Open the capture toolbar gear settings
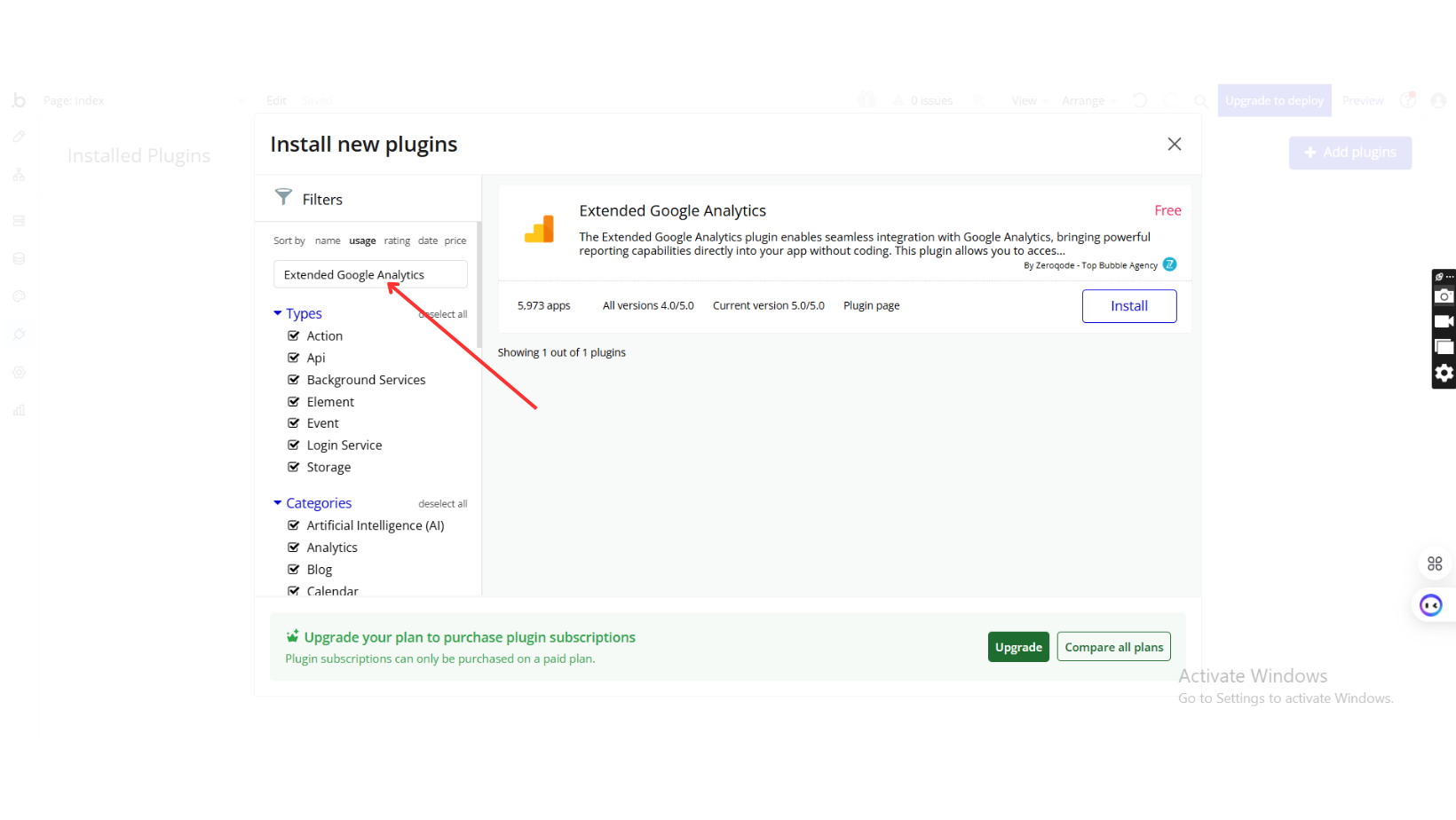This screenshot has width=1456, height=820. click(1444, 373)
